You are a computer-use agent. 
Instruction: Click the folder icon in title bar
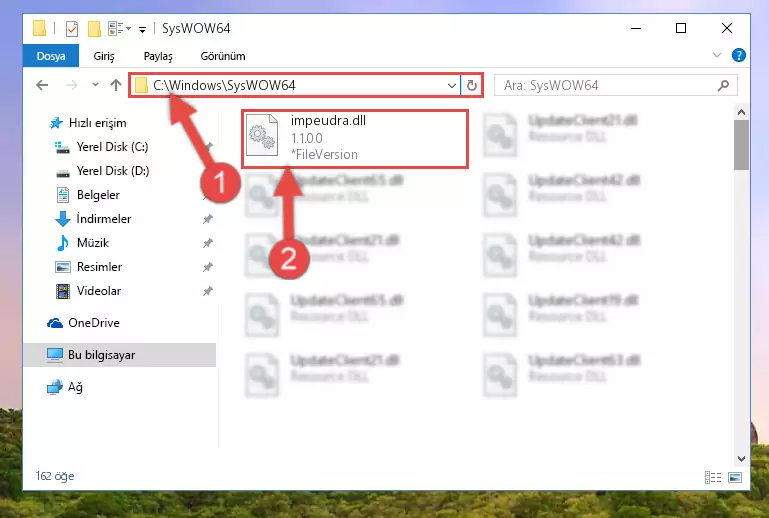[x=39, y=28]
